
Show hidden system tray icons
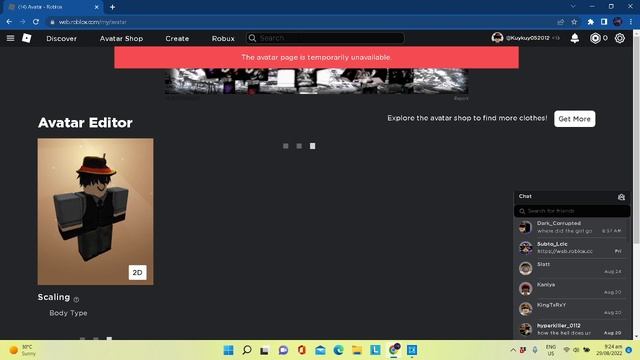pos(513,350)
